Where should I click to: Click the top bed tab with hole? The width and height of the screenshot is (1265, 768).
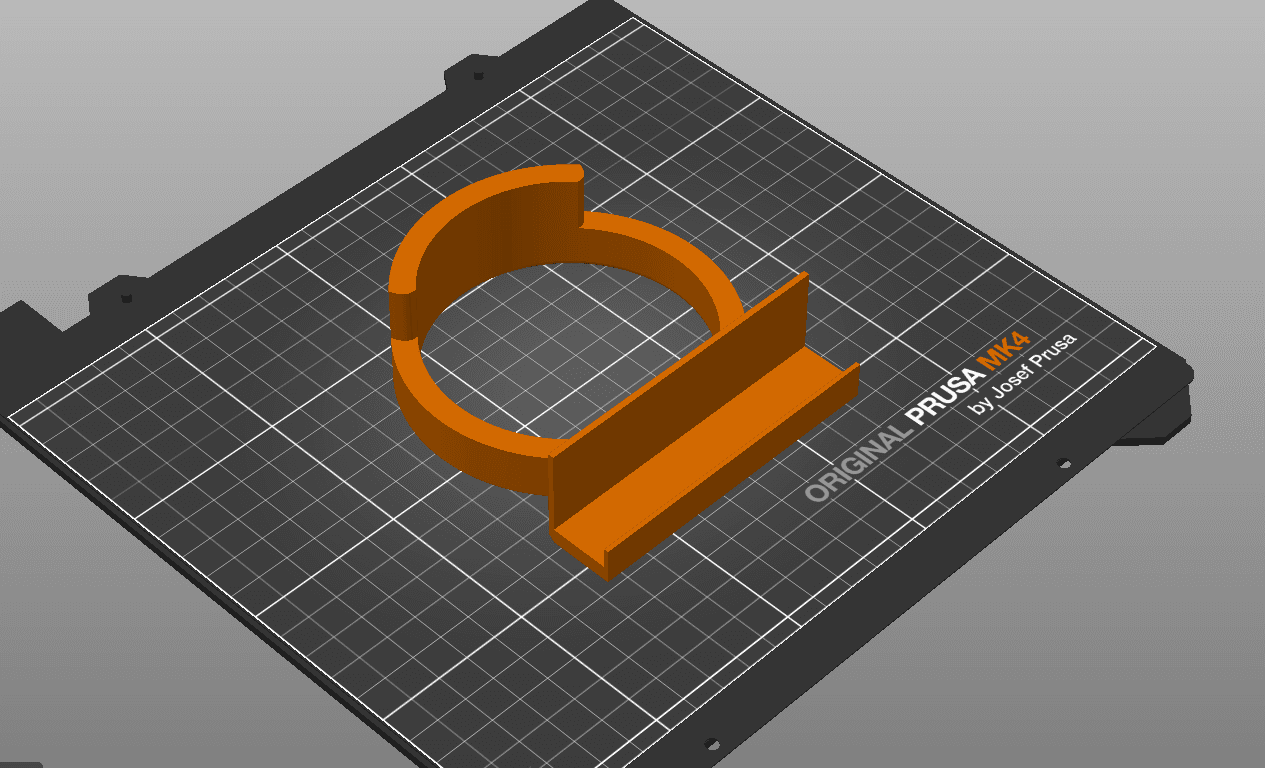coord(478,75)
